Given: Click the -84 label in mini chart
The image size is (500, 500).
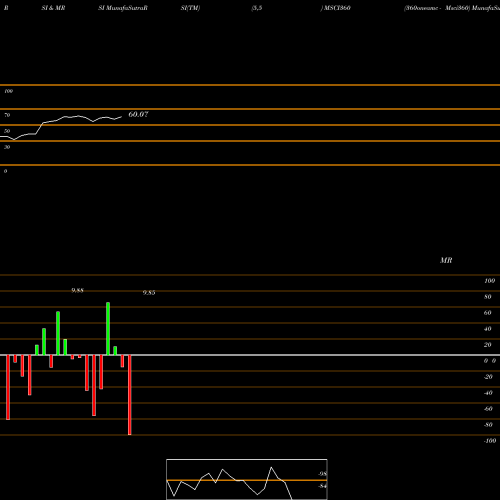Looking at the screenshot, I should coord(323,486).
